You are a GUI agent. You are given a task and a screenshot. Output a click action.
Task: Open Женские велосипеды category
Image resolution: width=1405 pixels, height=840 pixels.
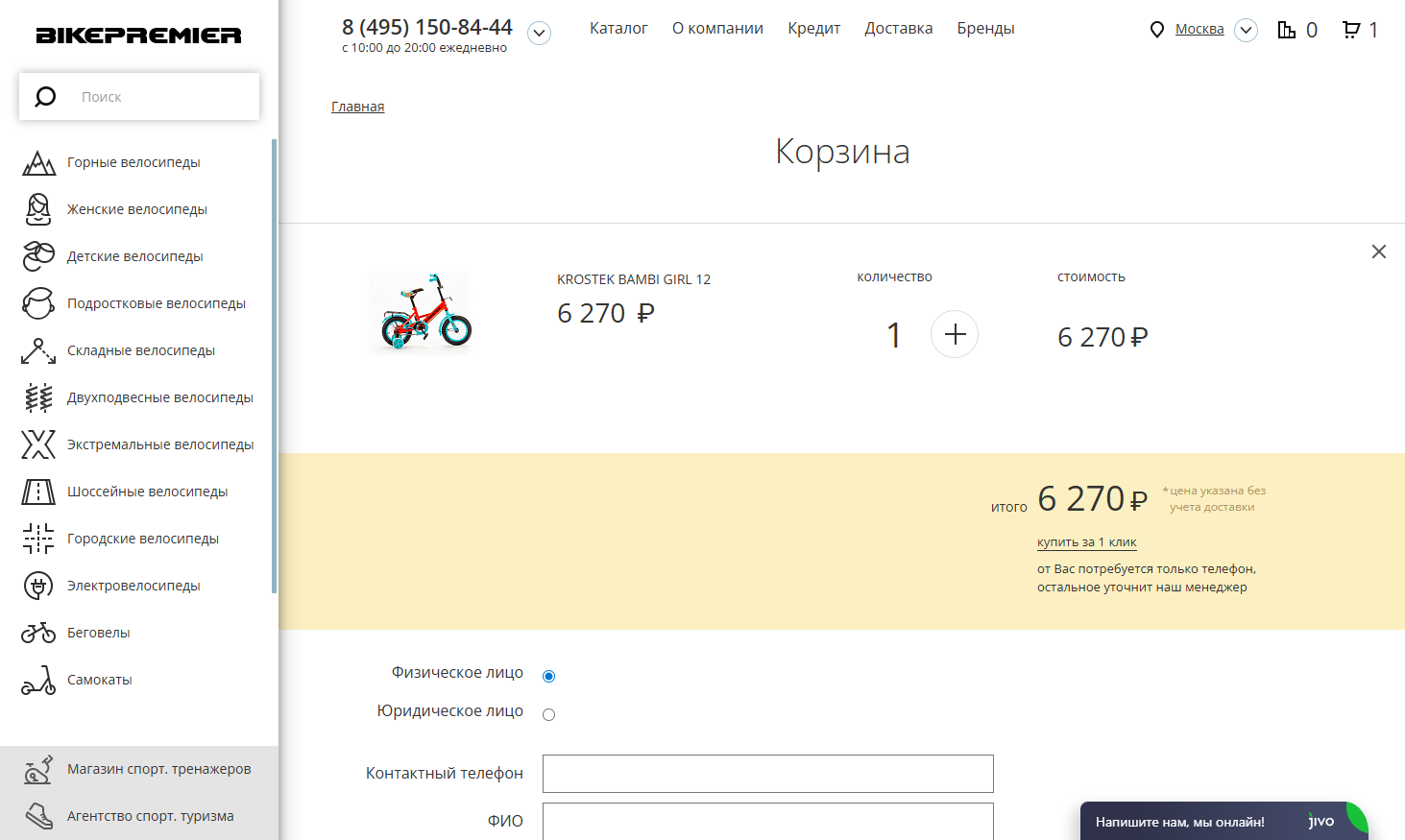click(x=137, y=209)
